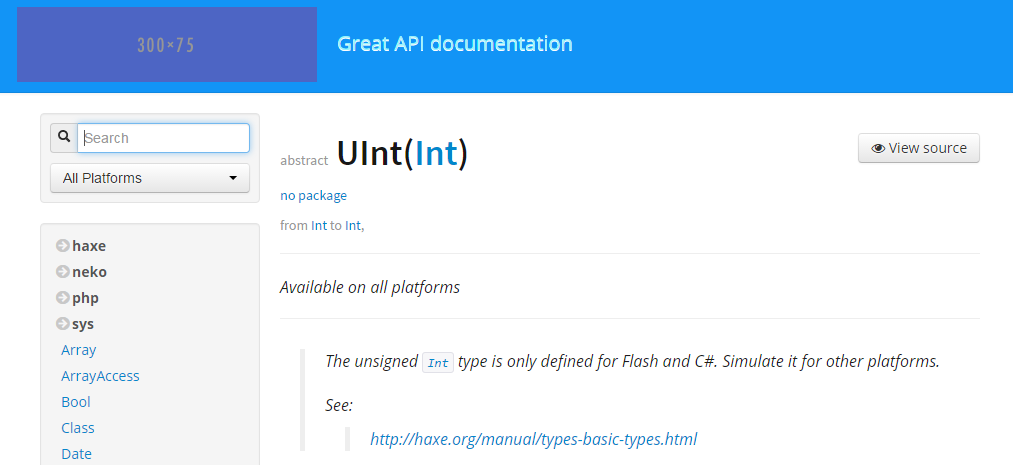
Task: Open the Date type link
Action: (76, 453)
